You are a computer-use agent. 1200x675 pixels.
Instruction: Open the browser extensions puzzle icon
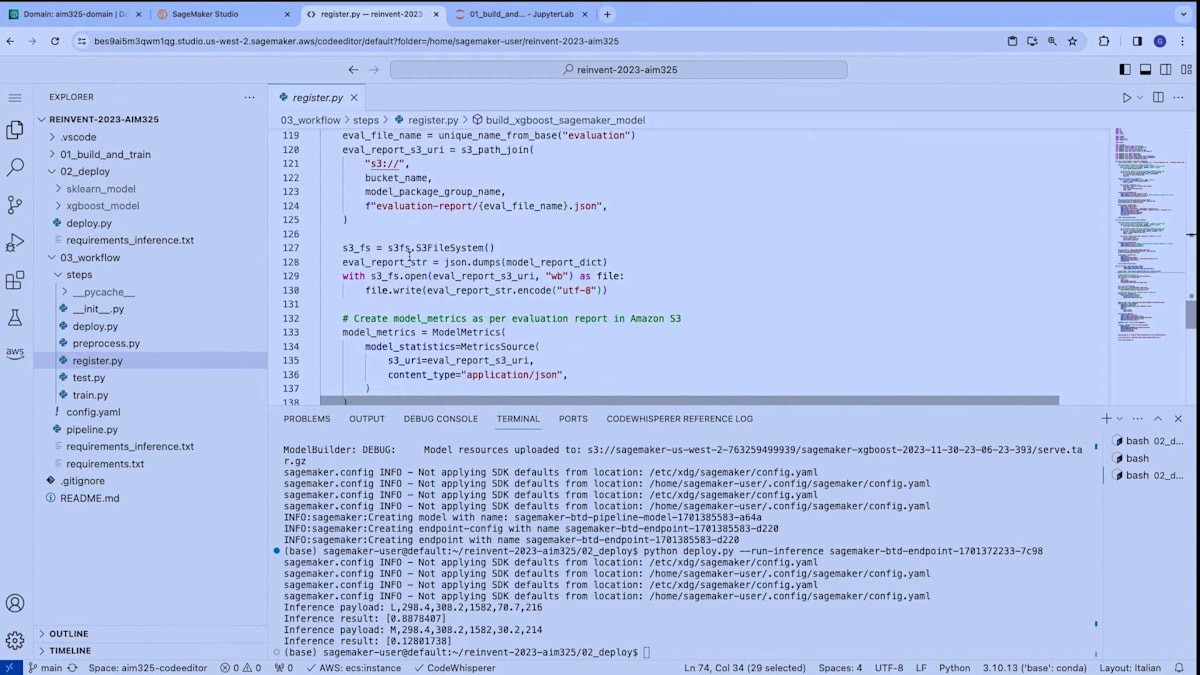click(1104, 41)
